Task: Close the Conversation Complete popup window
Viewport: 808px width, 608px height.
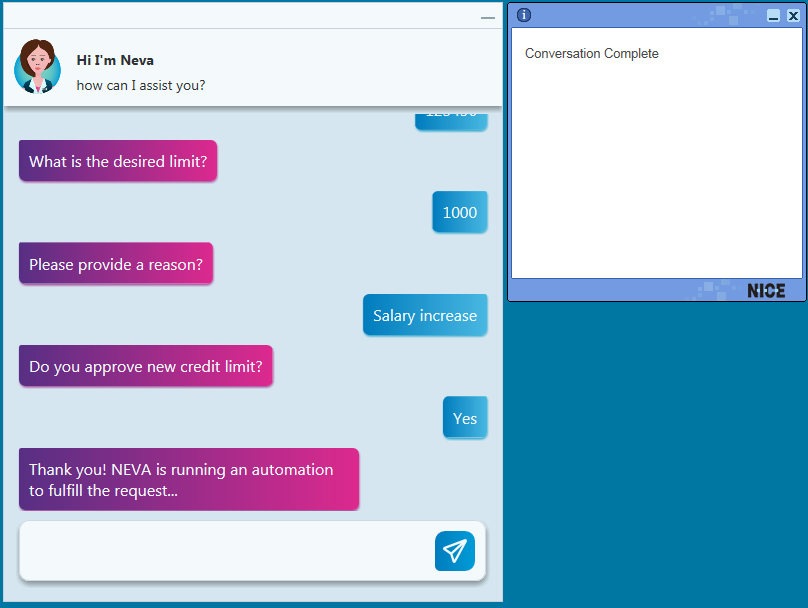Action: [793, 16]
